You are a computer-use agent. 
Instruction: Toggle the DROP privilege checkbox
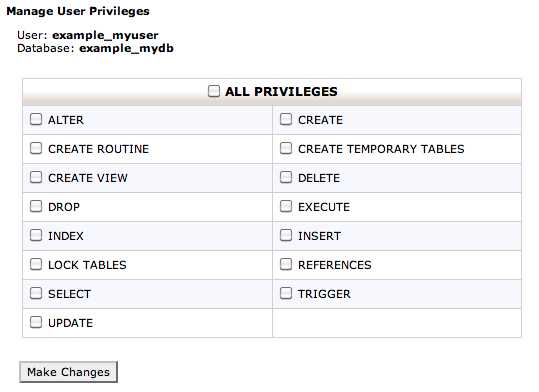[x=36, y=206]
